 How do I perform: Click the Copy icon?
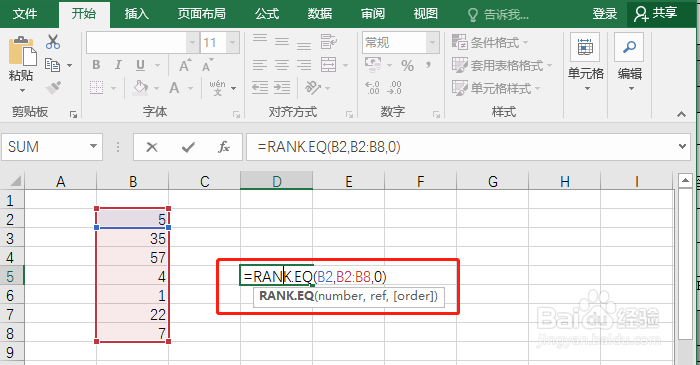pyautogui.click(x=53, y=65)
